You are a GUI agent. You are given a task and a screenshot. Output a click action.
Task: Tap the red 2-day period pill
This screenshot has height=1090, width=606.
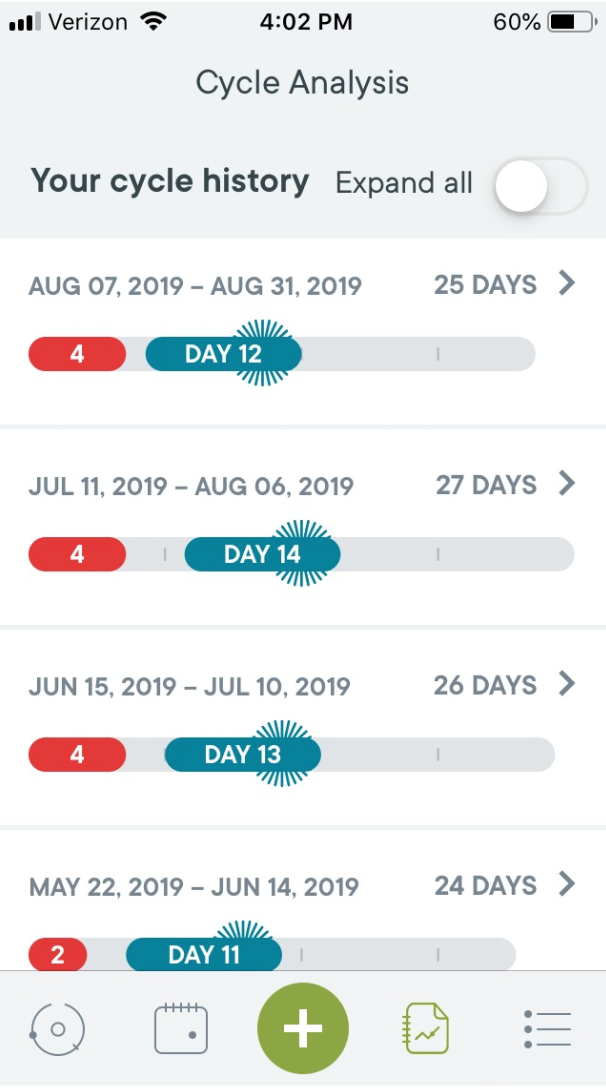pyautogui.click(x=58, y=954)
